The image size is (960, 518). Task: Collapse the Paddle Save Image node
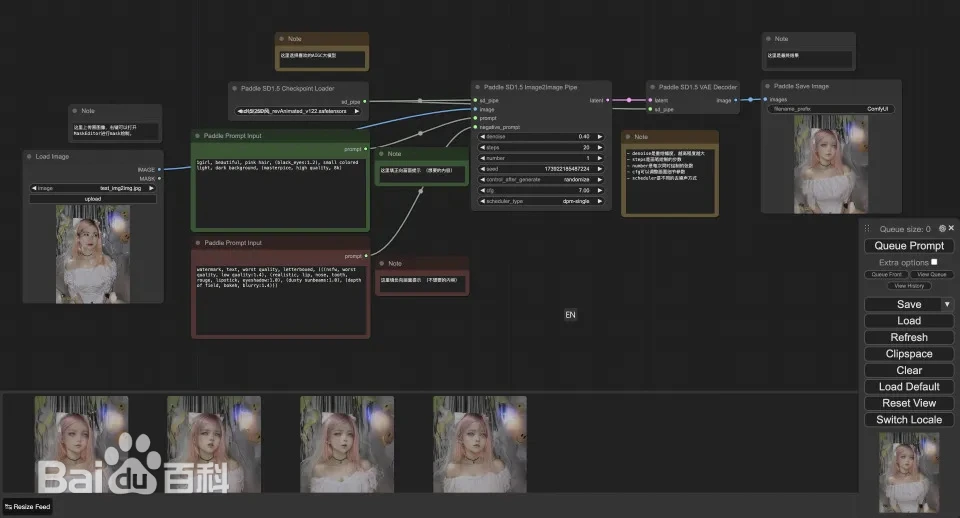(769, 86)
